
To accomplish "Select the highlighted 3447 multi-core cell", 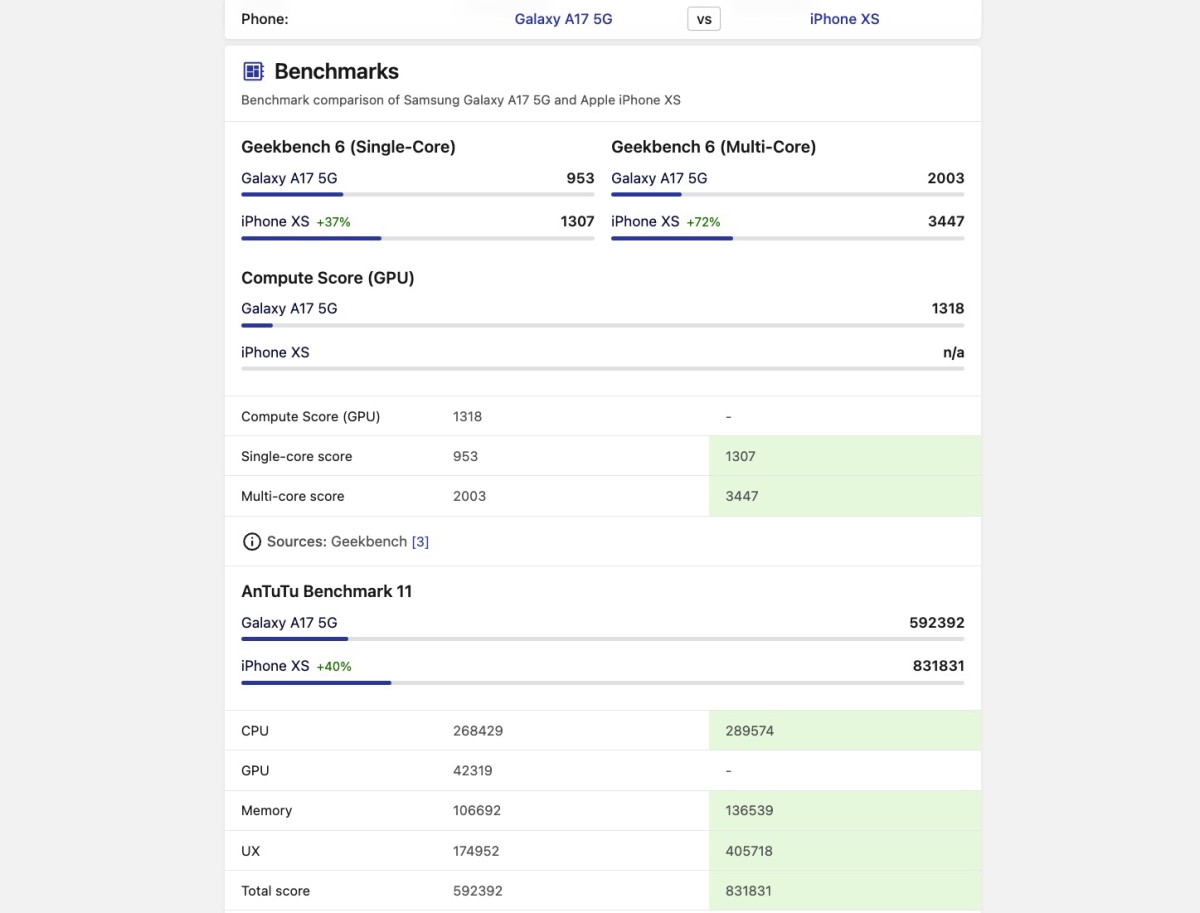I will coord(844,496).
